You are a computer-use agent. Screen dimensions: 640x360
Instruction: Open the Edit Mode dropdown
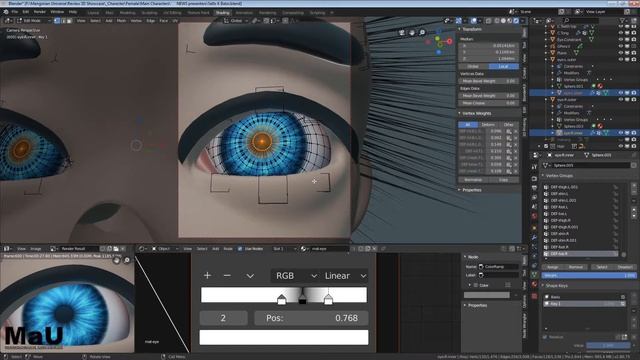pyautogui.click(x=33, y=20)
